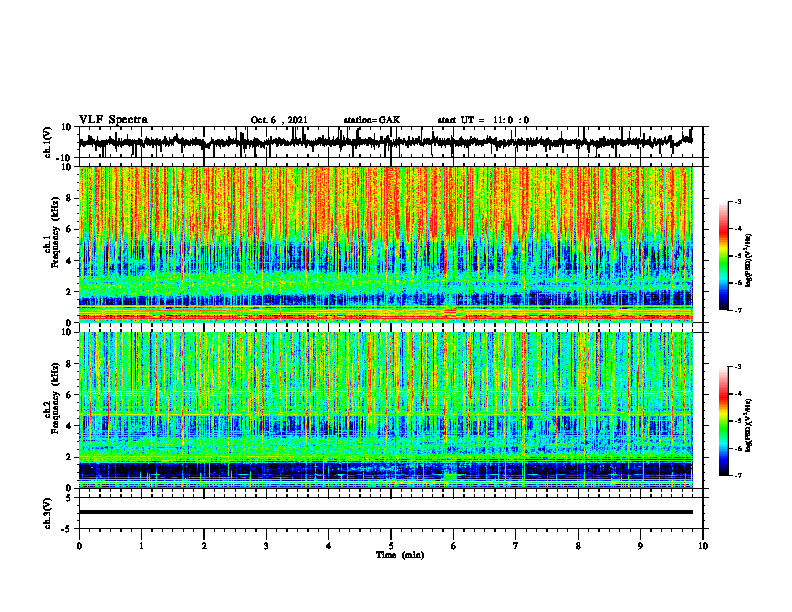
Task: Click the date 'Oct. 6 , 2021' label
Action: [279, 120]
